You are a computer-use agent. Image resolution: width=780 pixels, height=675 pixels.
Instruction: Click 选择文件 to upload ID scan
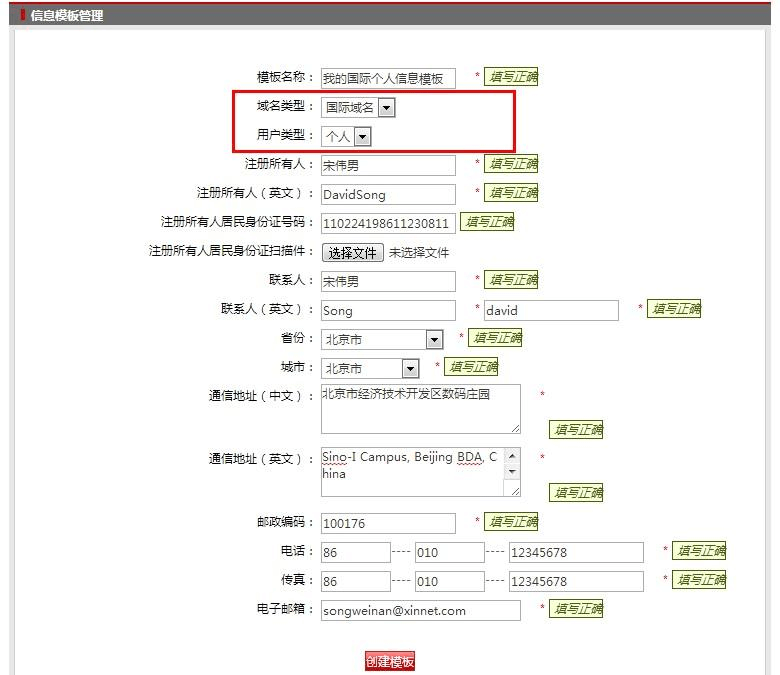(352, 253)
